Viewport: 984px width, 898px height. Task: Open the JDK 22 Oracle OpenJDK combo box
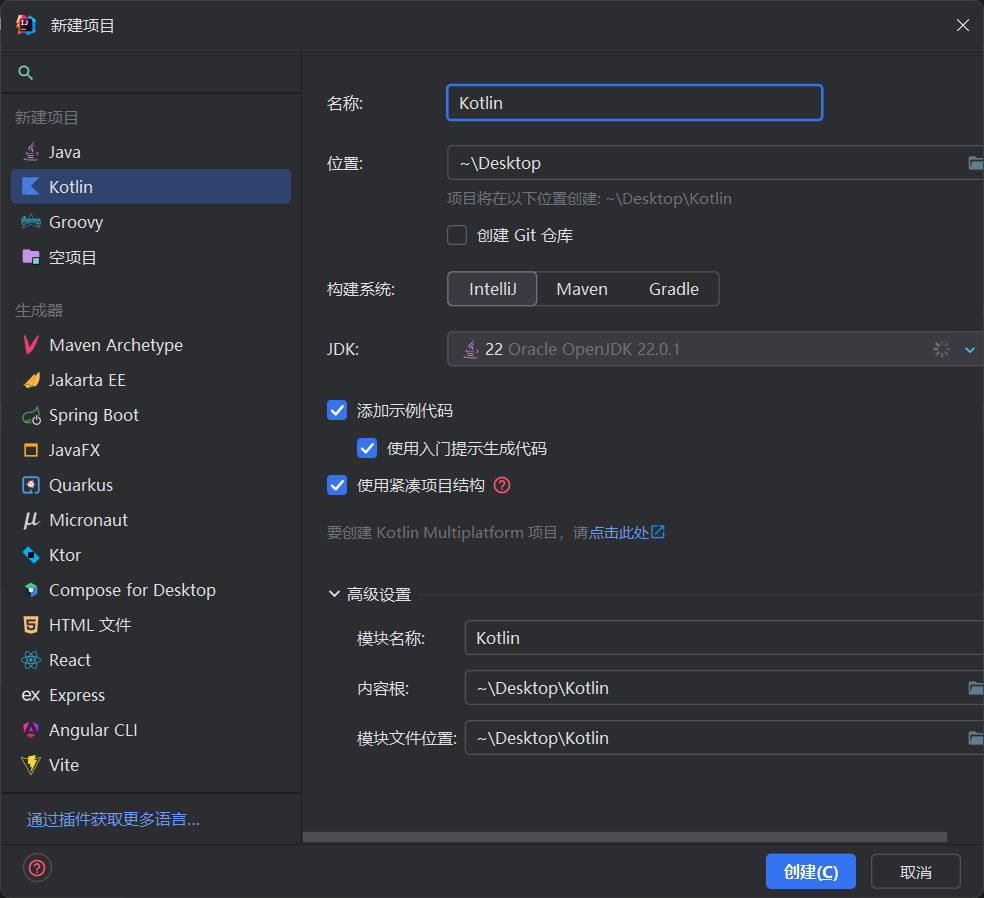coord(715,349)
